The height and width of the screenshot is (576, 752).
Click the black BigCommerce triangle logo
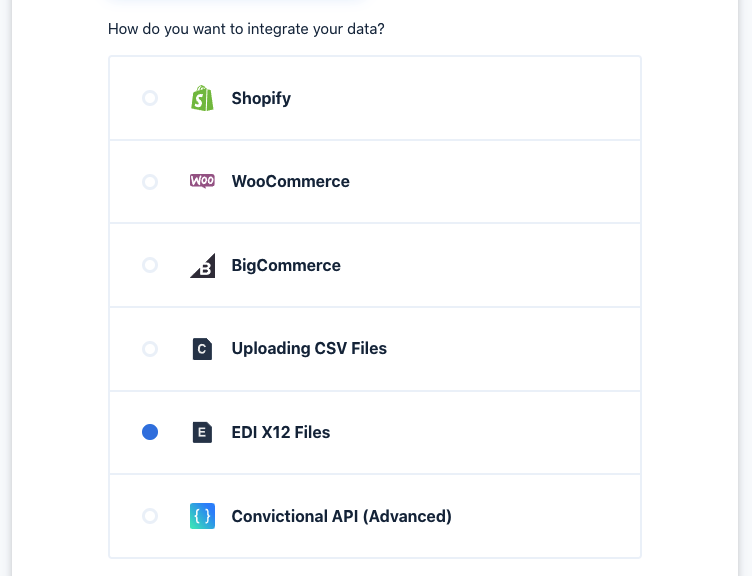202,266
